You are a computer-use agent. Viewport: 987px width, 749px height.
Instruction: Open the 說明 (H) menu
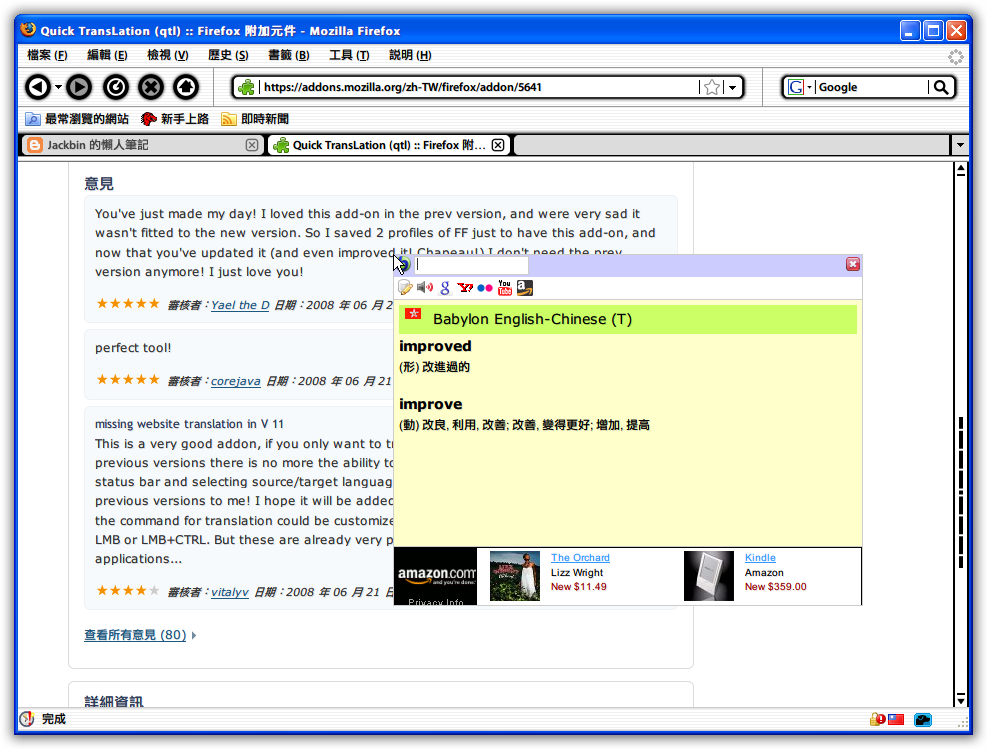[x=410, y=55]
